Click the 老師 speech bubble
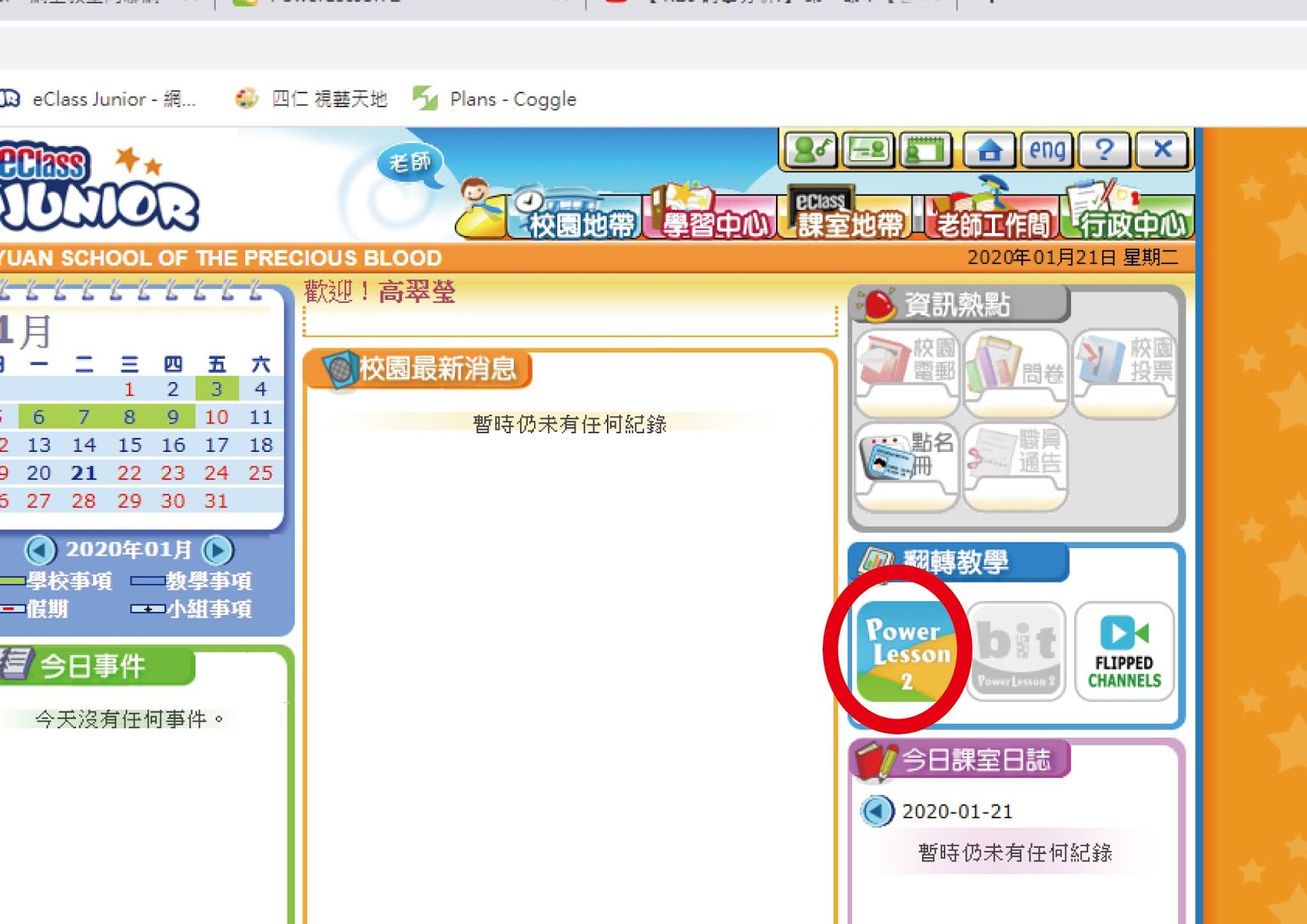 click(x=409, y=163)
